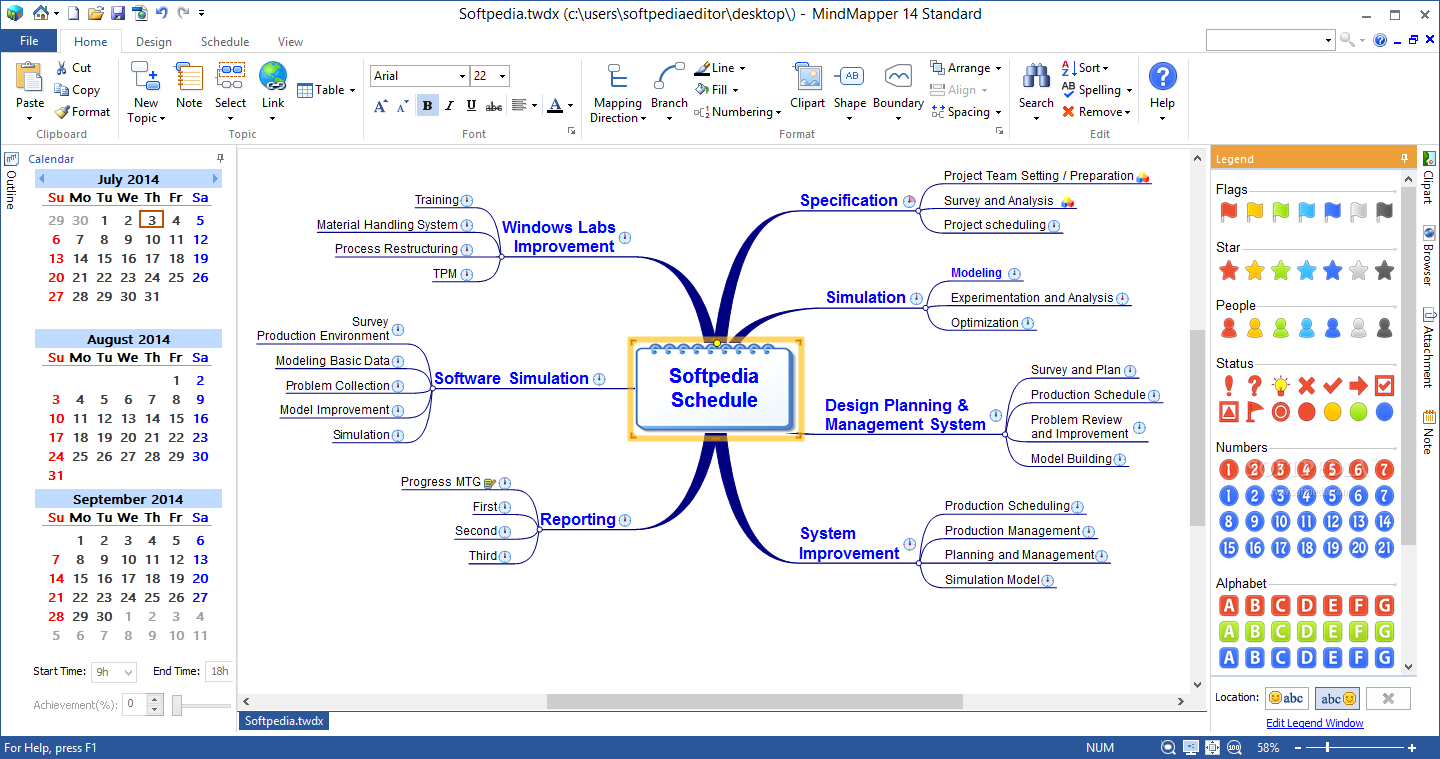1440x759 pixels.
Task: Pin the Calendar panel
Action: click(x=221, y=158)
